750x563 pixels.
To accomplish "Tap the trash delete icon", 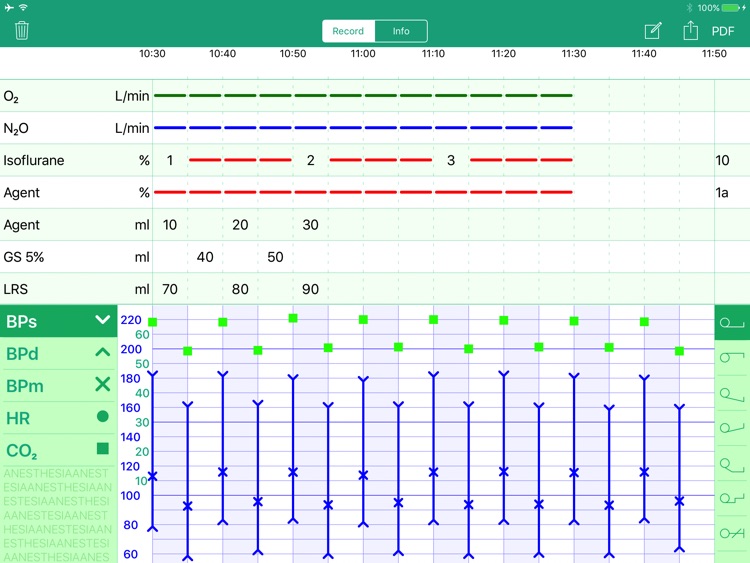I will click(22, 31).
